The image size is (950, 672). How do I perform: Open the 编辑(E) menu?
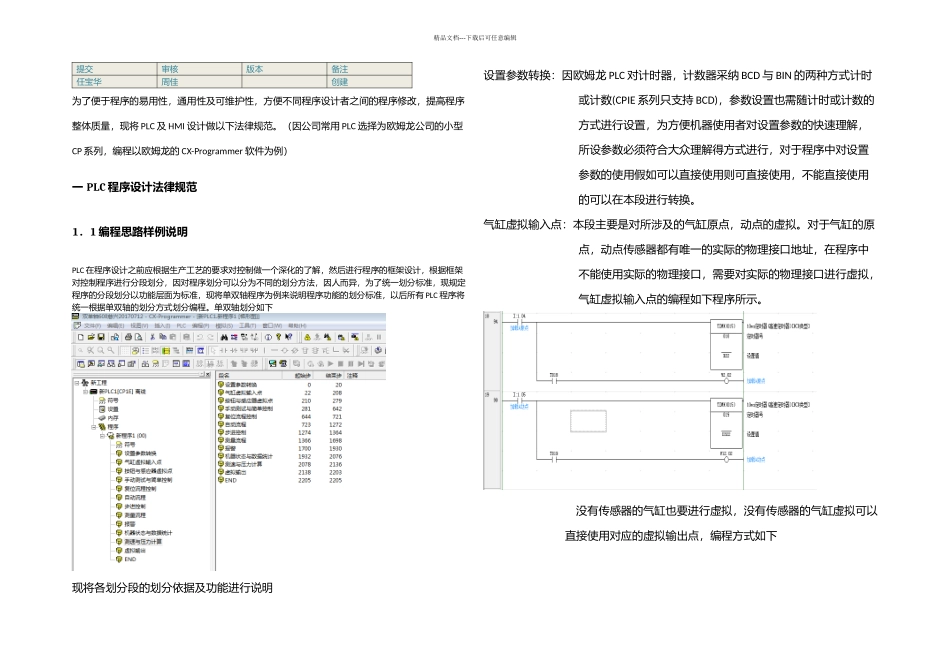[x=115, y=326]
